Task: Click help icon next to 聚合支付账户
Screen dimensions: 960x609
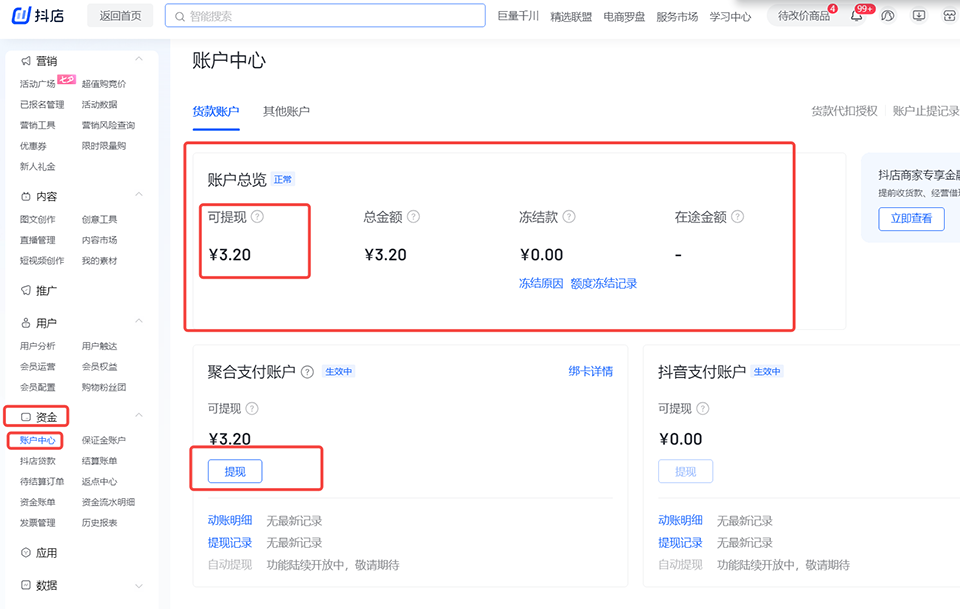Action: 307,372
